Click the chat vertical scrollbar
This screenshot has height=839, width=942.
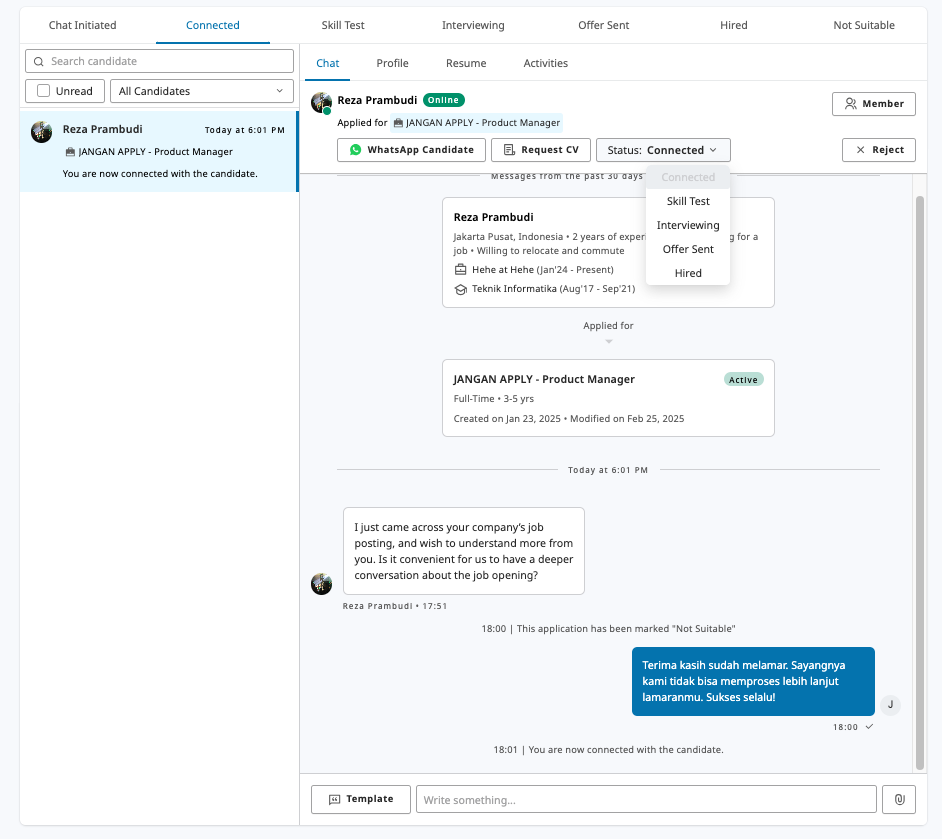[920, 482]
